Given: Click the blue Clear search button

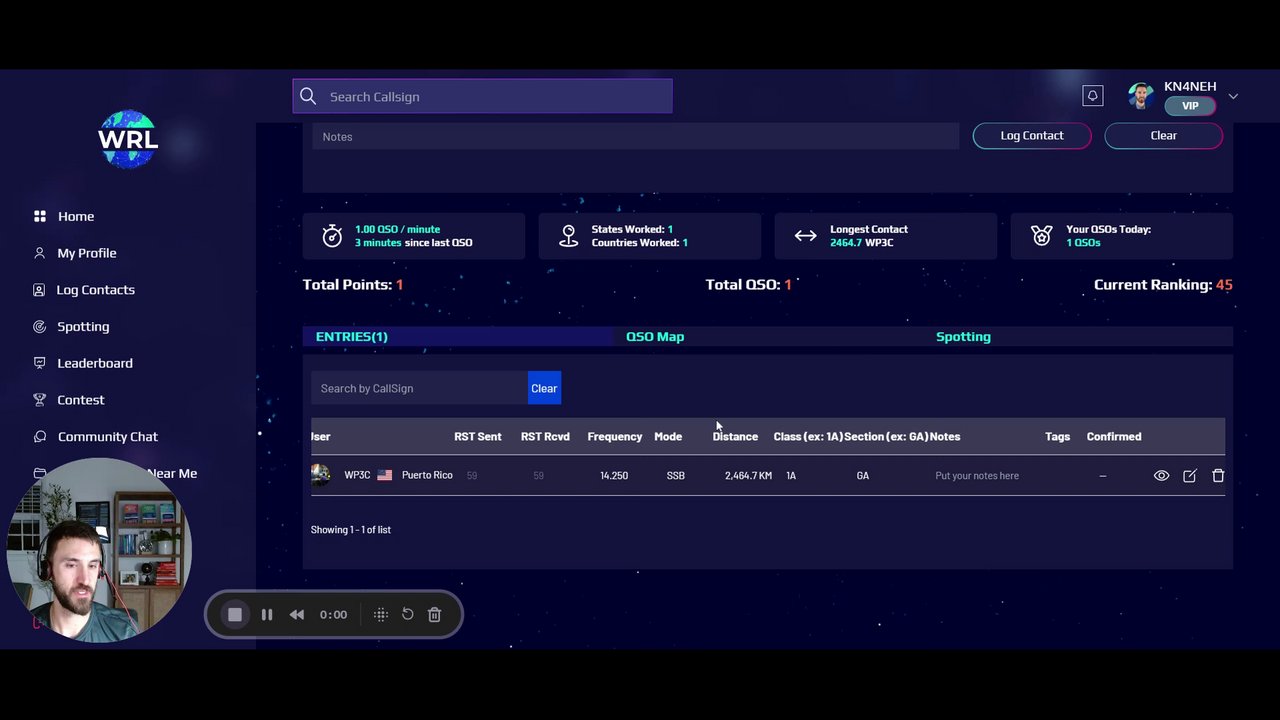Looking at the screenshot, I should [544, 388].
